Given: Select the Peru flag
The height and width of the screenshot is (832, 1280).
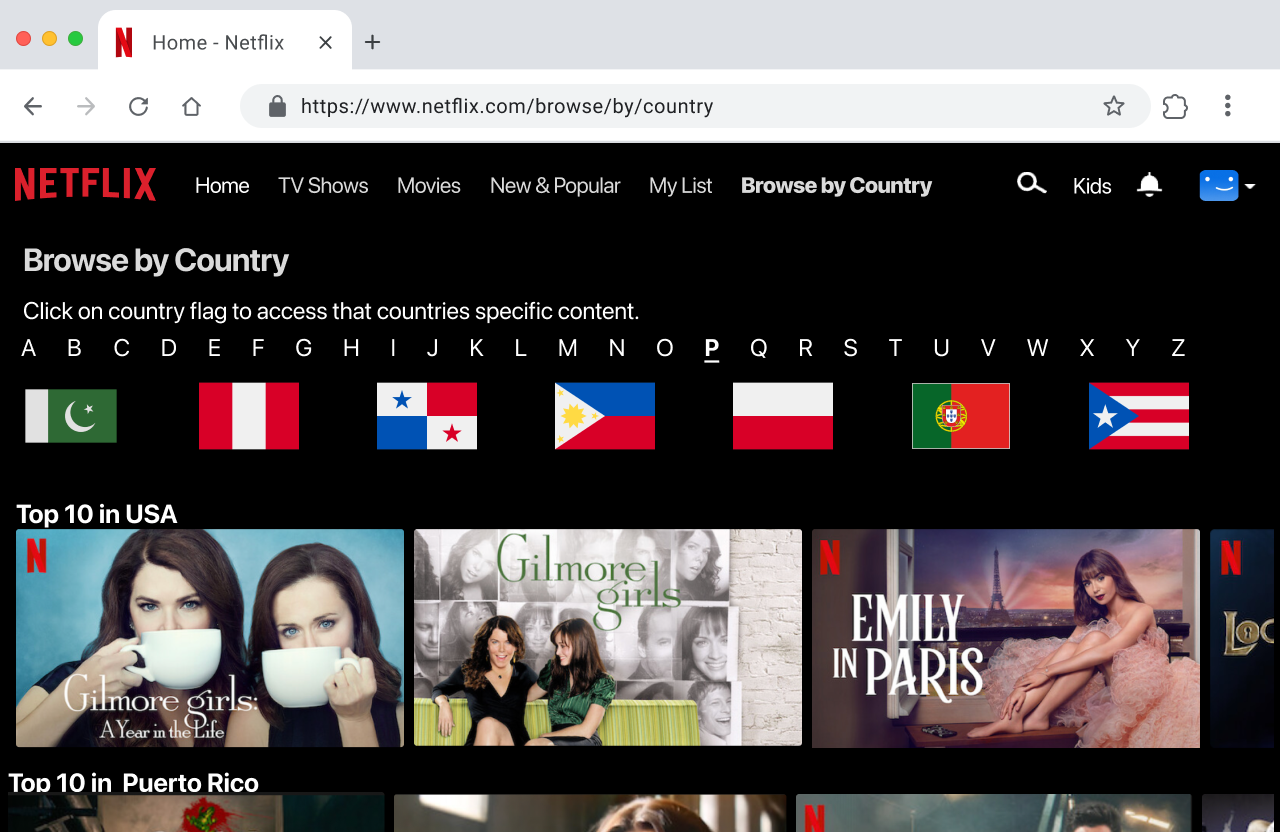Looking at the screenshot, I should pos(249,416).
